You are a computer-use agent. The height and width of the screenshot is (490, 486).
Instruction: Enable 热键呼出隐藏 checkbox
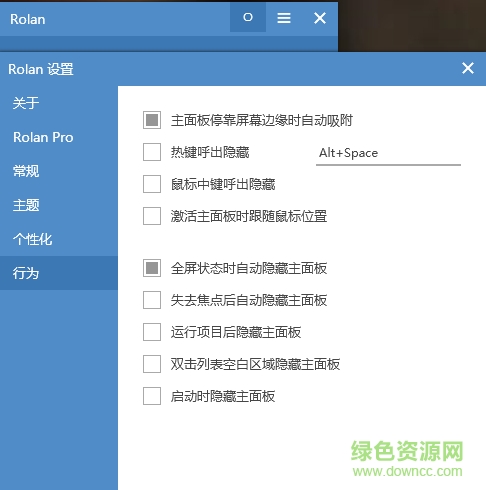(152, 152)
